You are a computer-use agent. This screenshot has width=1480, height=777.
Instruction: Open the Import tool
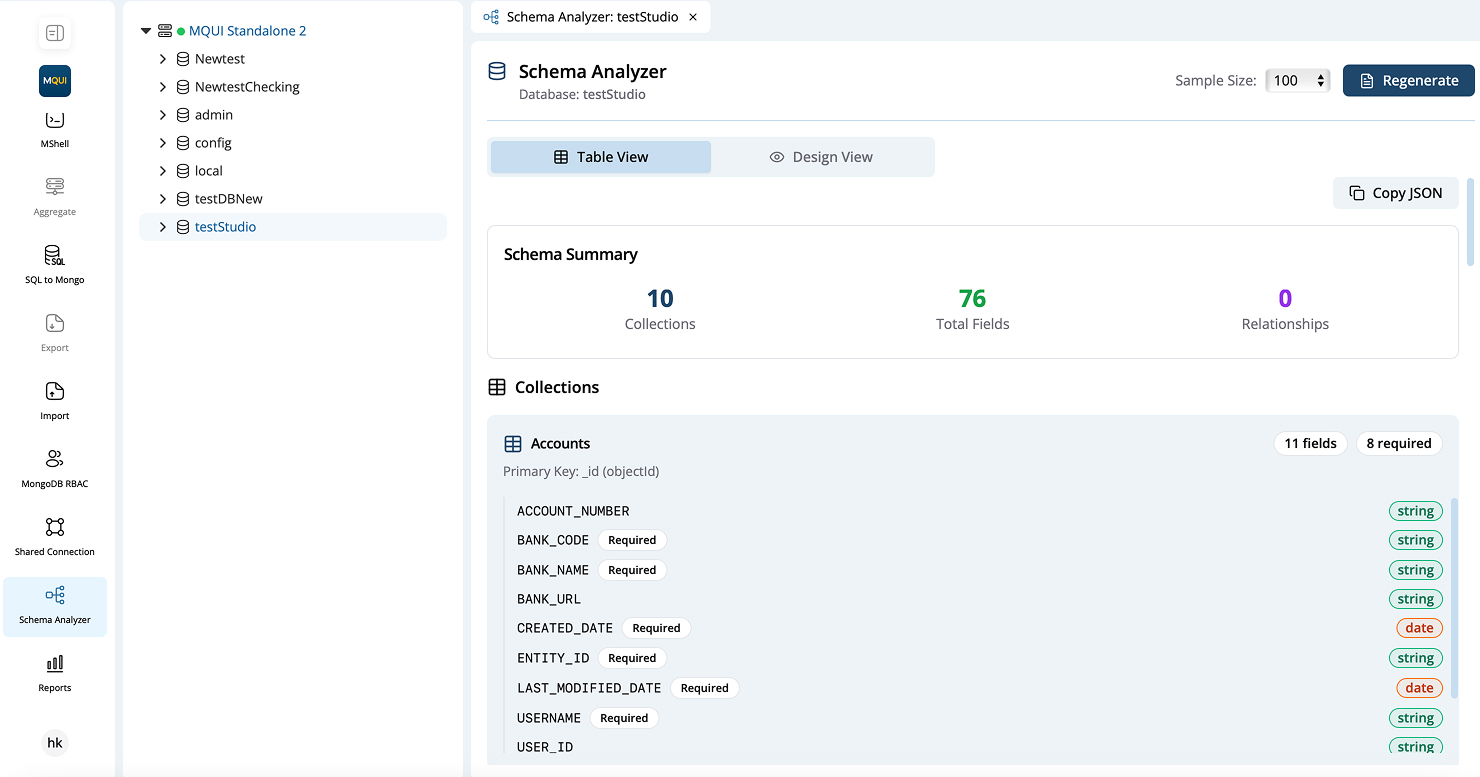coord(54,396)
